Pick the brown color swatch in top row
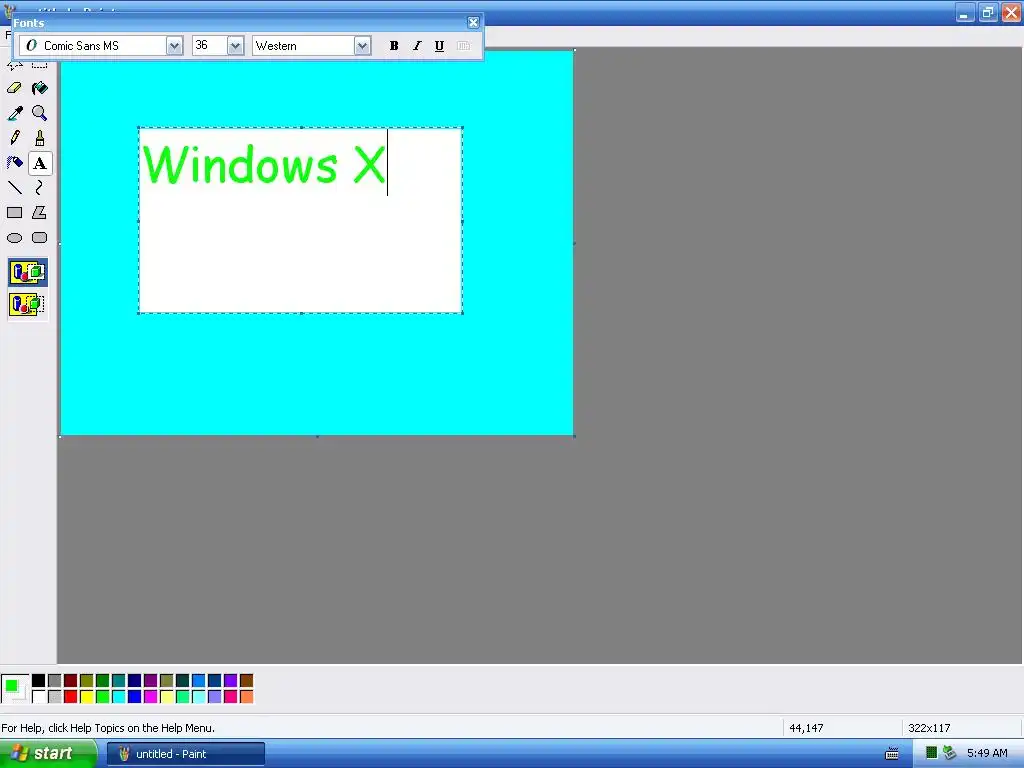 [247, 681]
